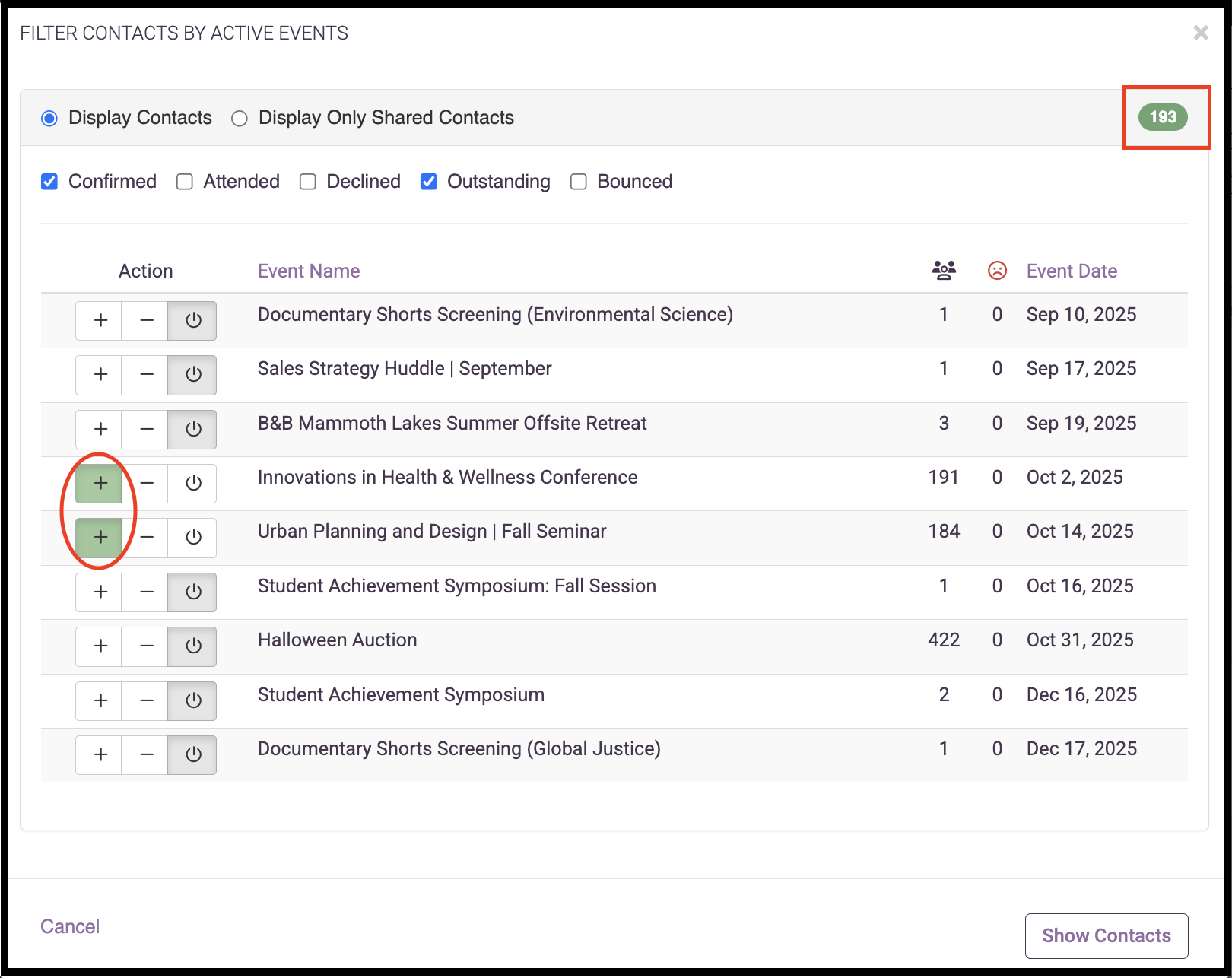The image size is (1232, 978).
Task: Click Innovations in Health & Wellness Conference name
Action: pos(448,478)
